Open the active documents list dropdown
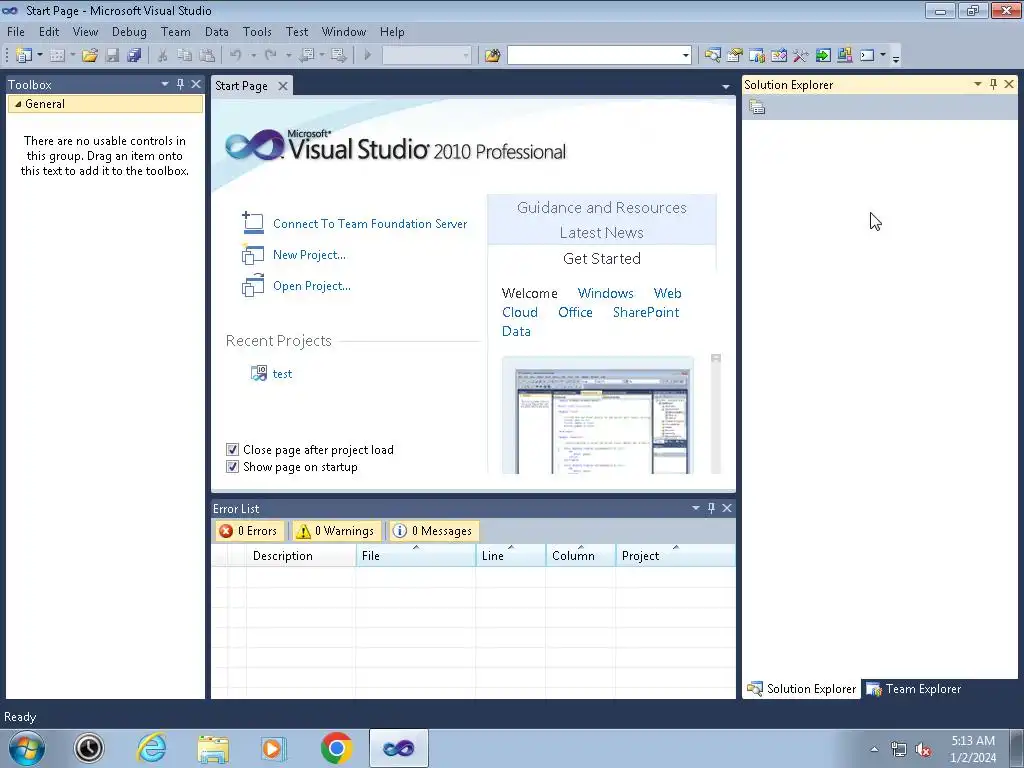The width and height of the screenshot is (1024, 768). pos(726,86)
